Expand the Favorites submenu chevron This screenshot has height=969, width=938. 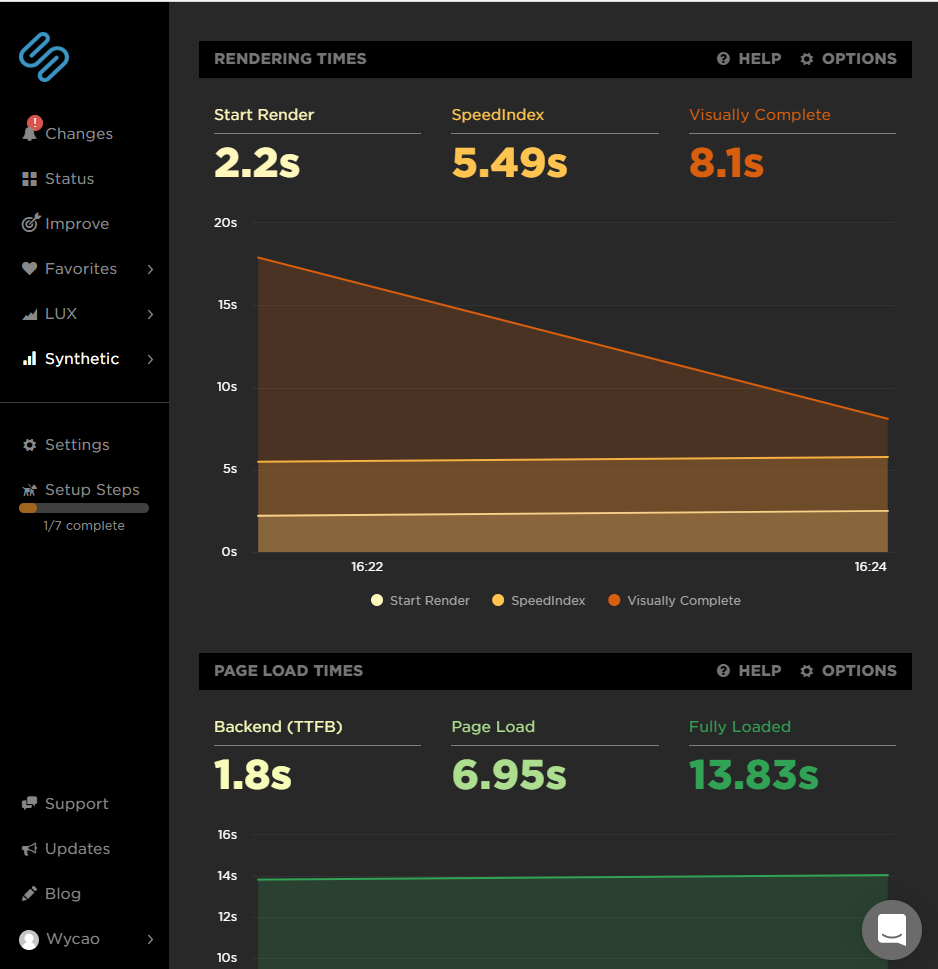pos(150,269)
